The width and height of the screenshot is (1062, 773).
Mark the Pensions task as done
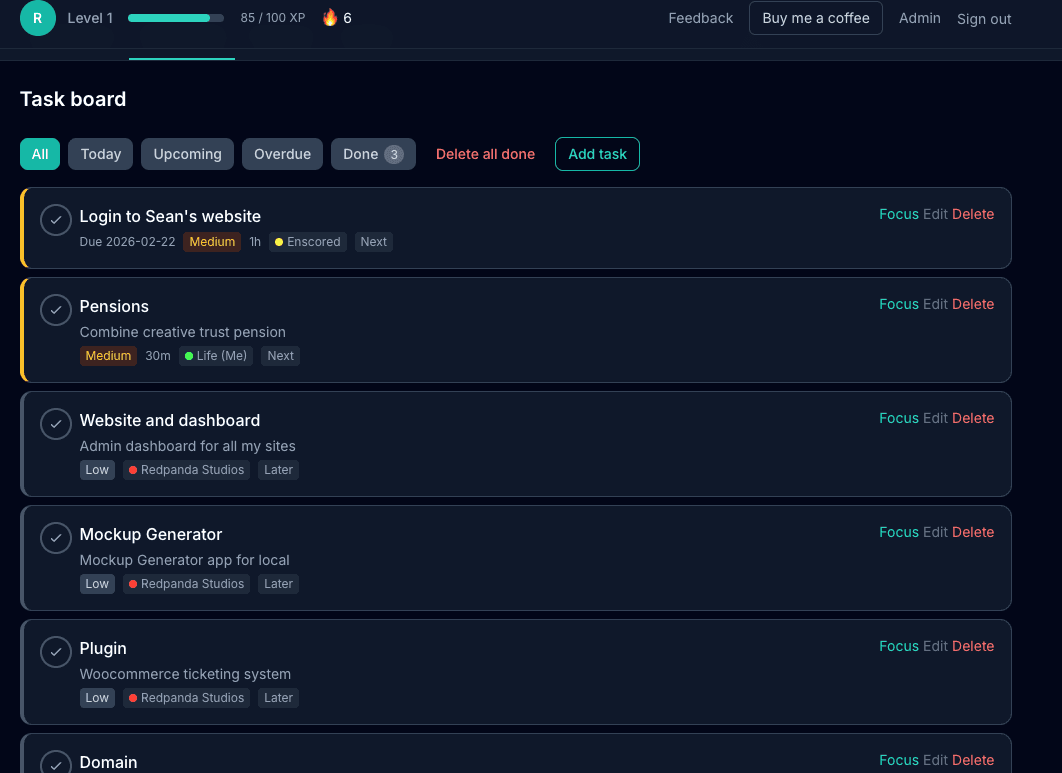[x=55, y=310]
